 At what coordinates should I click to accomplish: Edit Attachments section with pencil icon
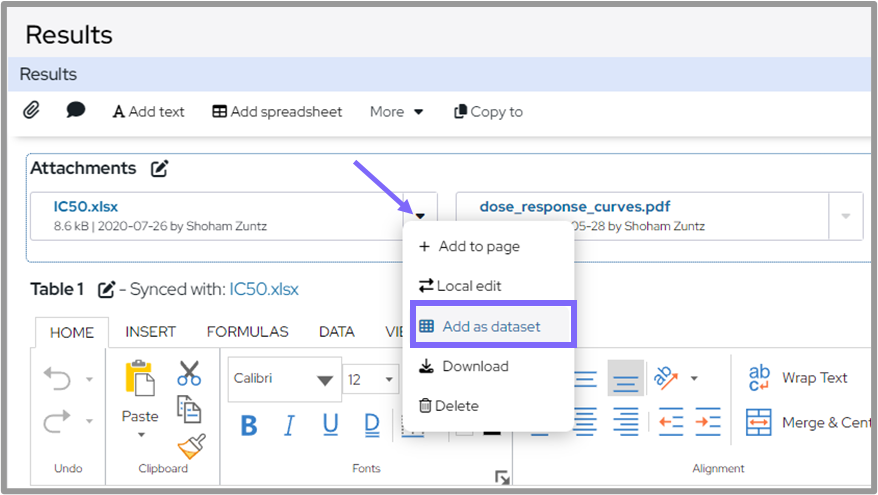159,168
